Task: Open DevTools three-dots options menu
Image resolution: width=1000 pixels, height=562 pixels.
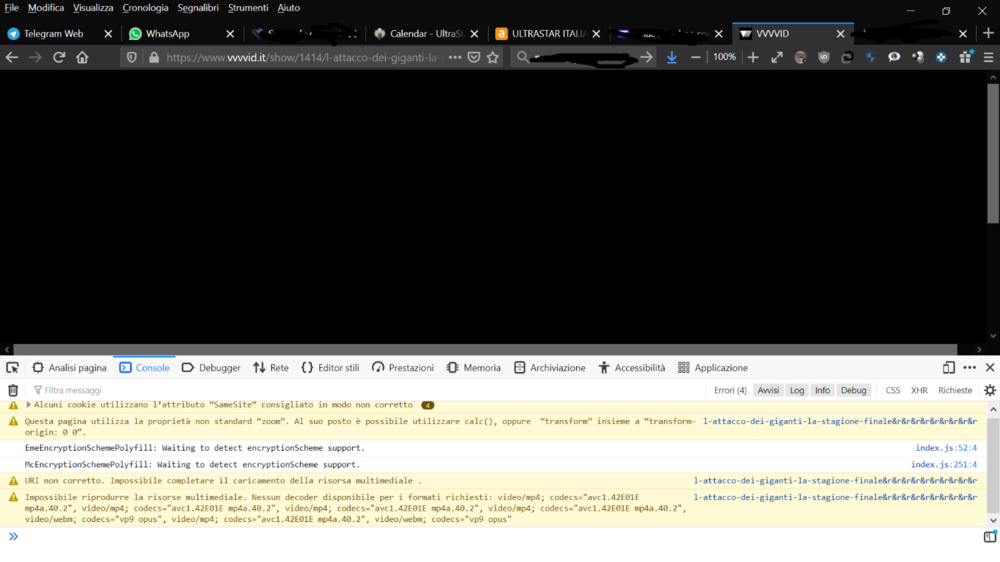Action: [969, 368]
